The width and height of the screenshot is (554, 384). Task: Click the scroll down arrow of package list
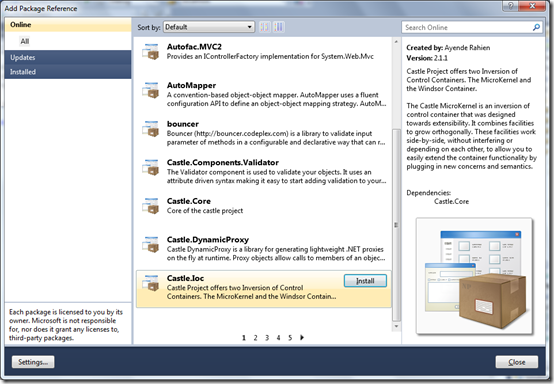tap(396, 326)
